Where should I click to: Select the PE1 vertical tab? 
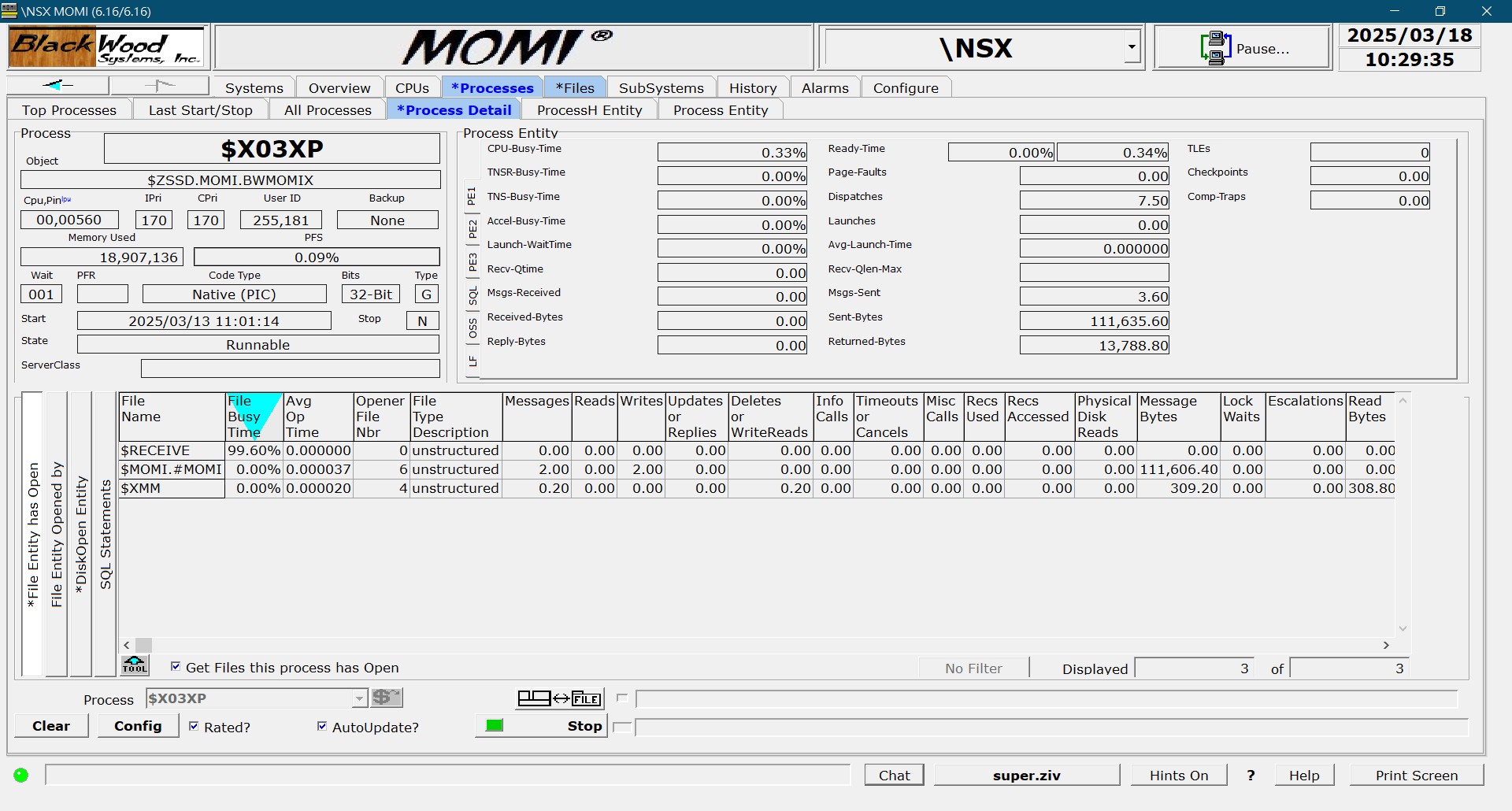point(472,196)
